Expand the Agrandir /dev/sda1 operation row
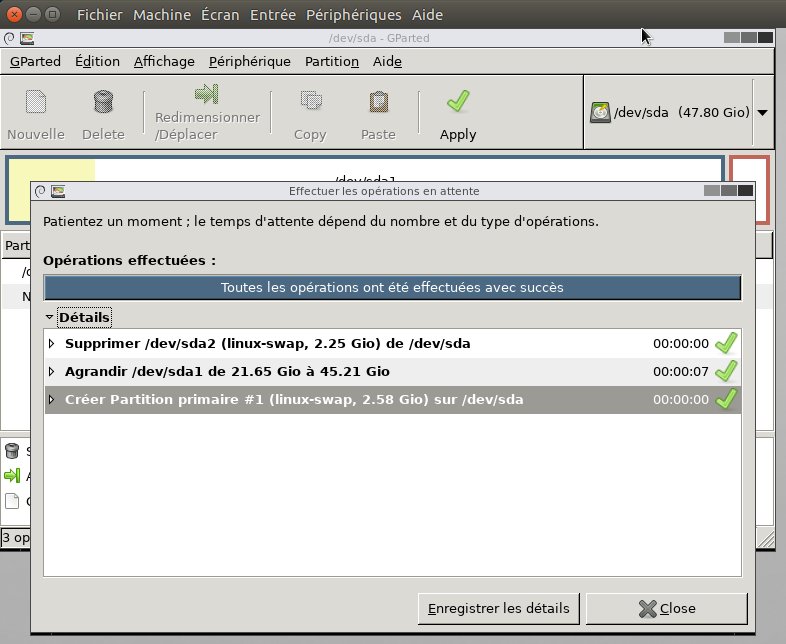Screen dimensions: 786x644 tap(51, 371)
